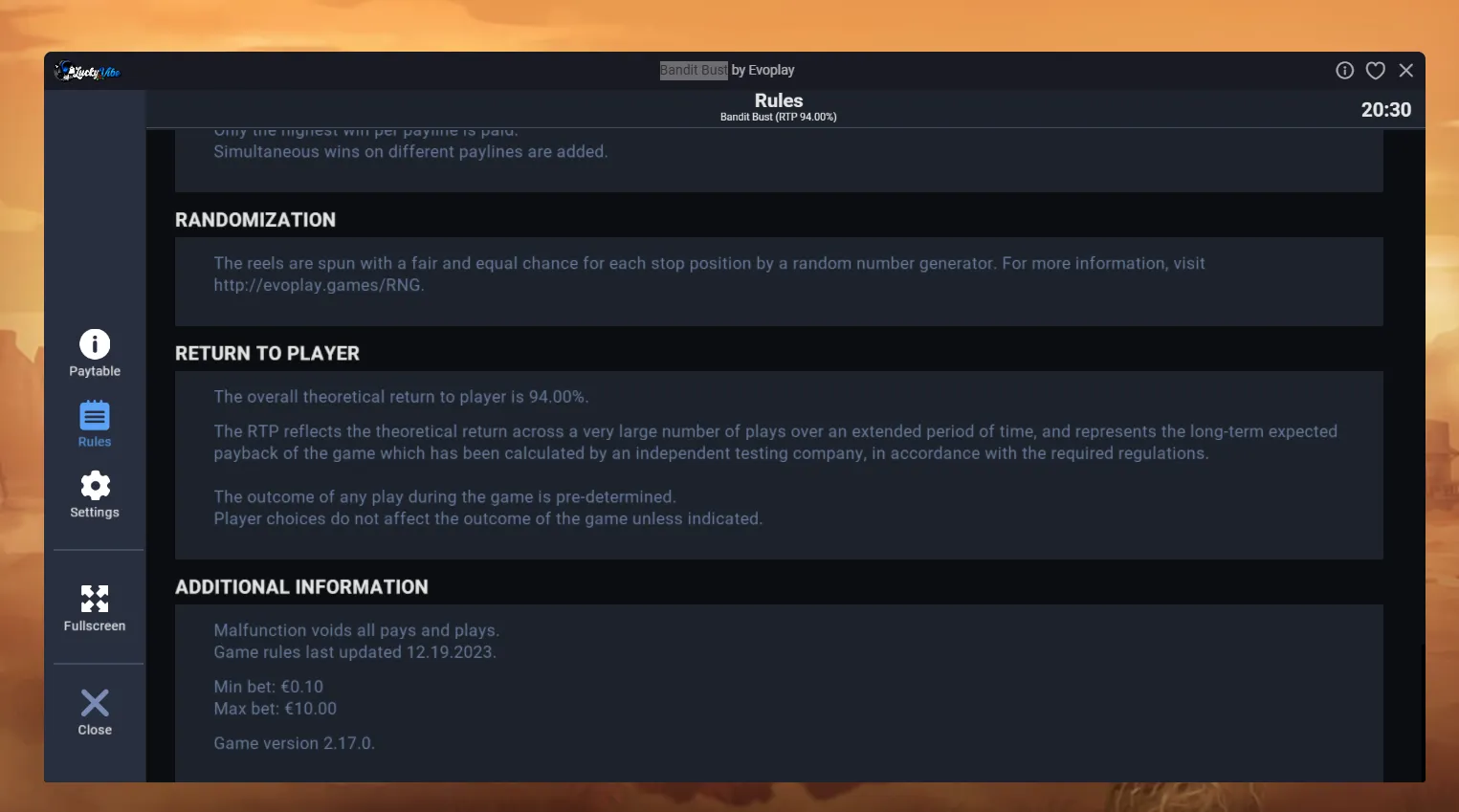This screenshot has height=812, width=1459.
Task: Click the Rules page heading
Action: click(x=779, y=100)
